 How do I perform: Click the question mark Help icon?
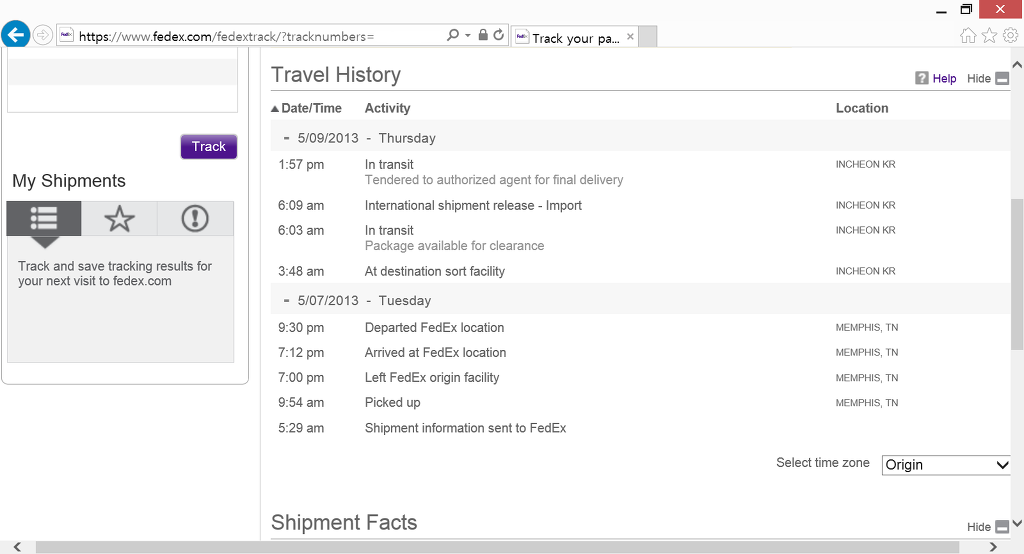(x=922, y=78)
